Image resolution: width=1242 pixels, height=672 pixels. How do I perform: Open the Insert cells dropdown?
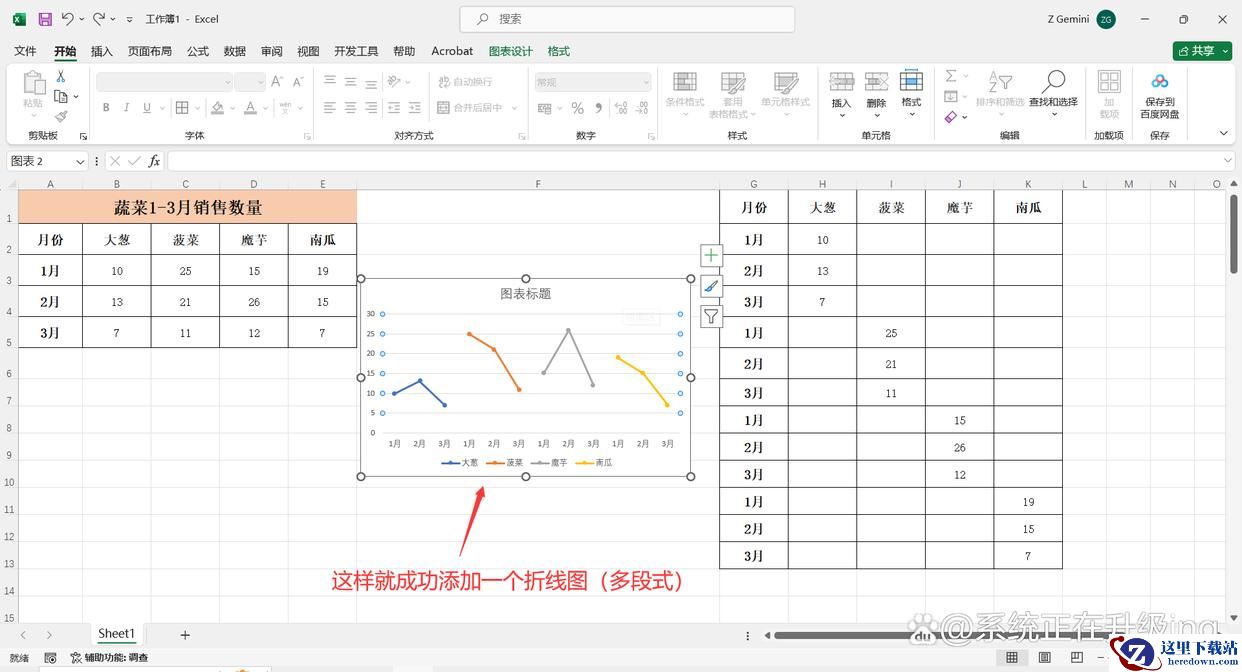click(841, 114)
